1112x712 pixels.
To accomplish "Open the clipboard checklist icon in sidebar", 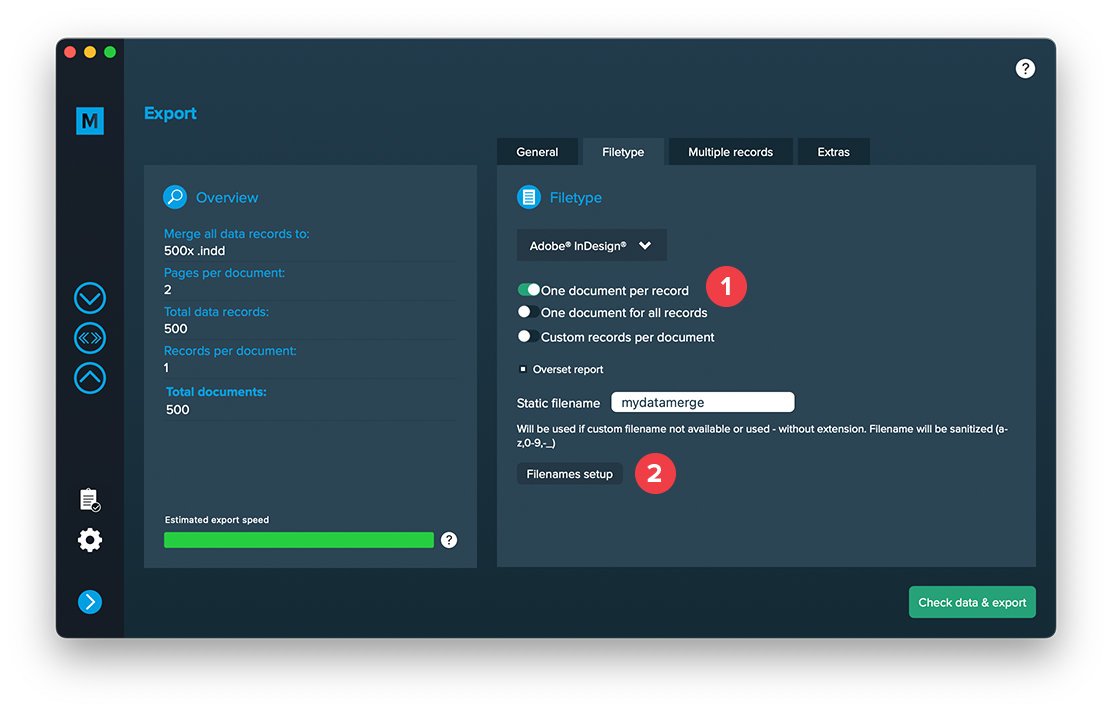I will 90,500.
